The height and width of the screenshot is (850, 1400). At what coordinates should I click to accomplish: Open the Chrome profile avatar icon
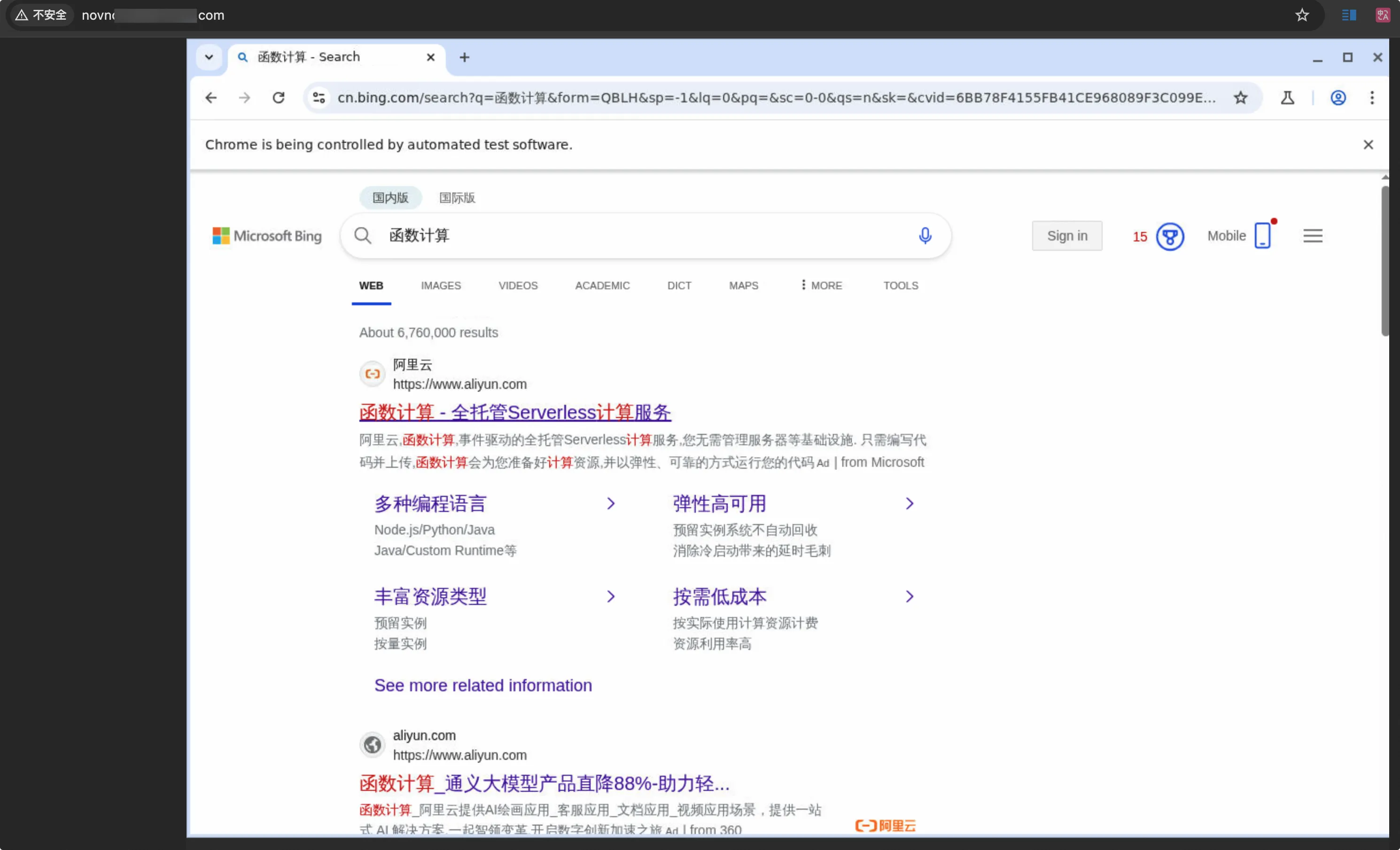tap(1338, 98)
